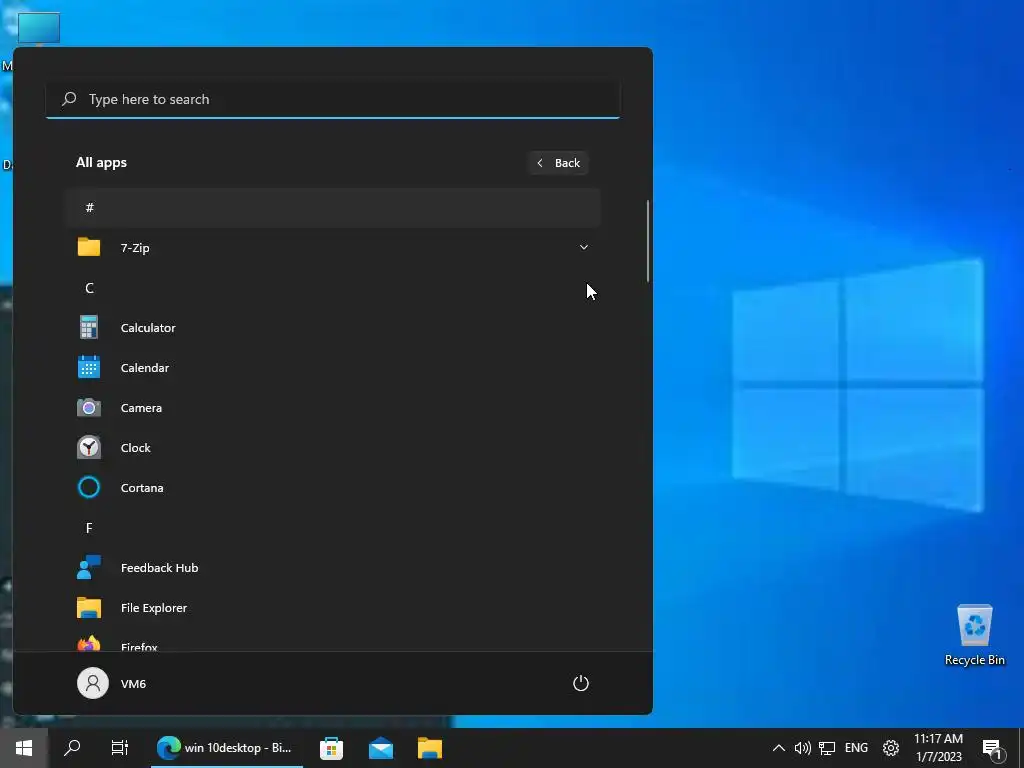Open Feedback Hub icon

89,568
